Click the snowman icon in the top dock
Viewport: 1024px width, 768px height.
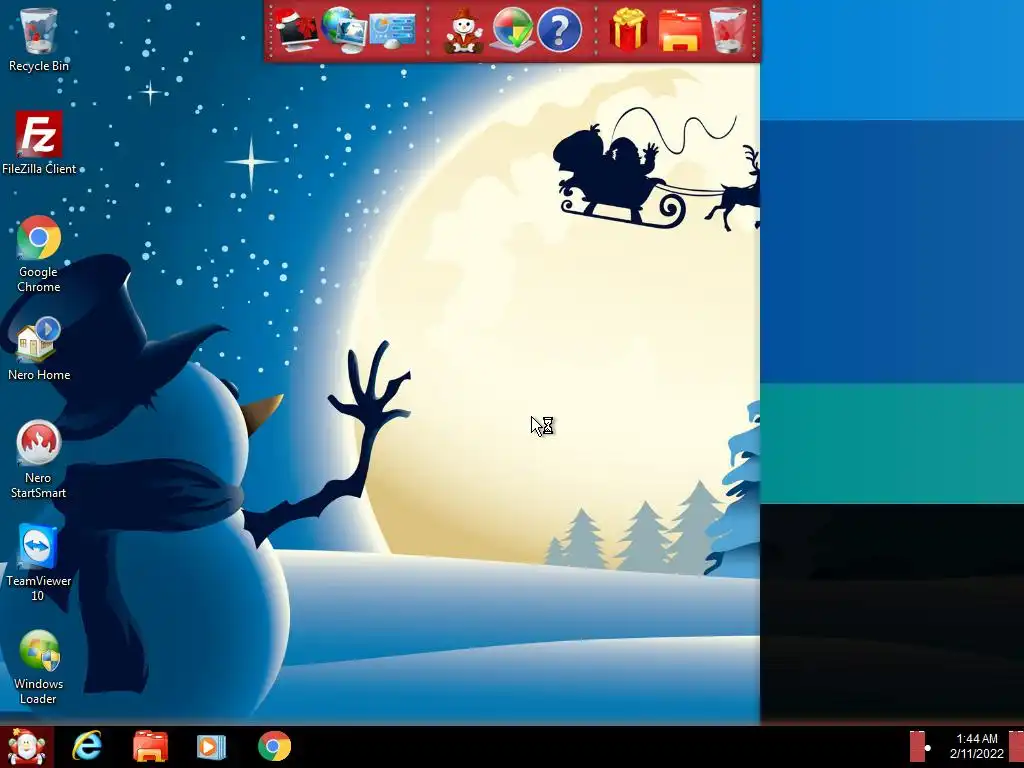(464, 30)
